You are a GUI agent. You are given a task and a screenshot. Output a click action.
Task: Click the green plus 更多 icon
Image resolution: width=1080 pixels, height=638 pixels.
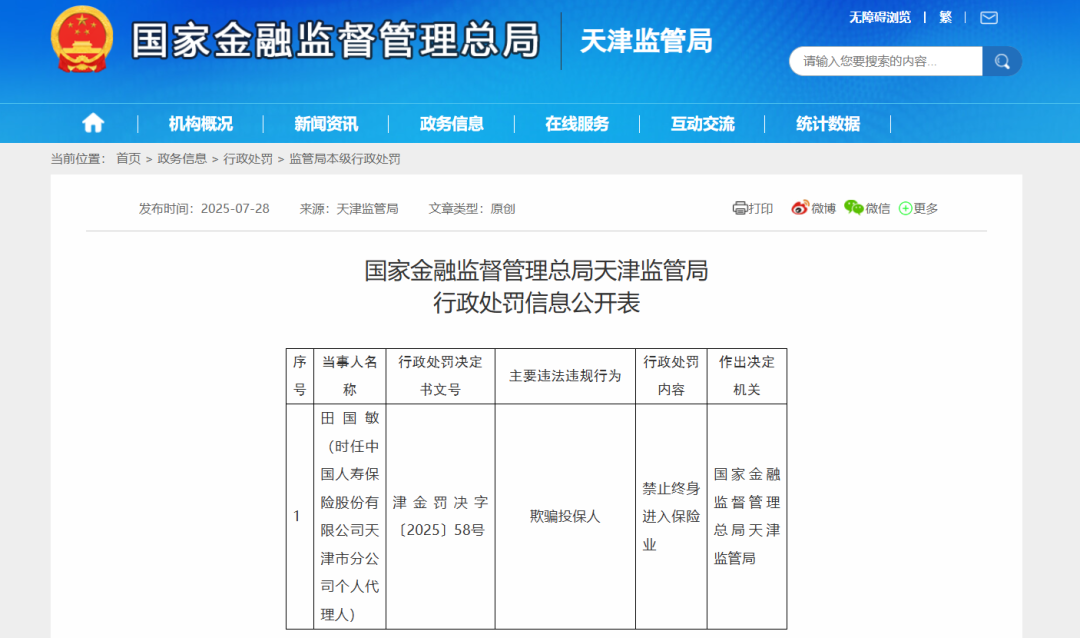[905, 209]
